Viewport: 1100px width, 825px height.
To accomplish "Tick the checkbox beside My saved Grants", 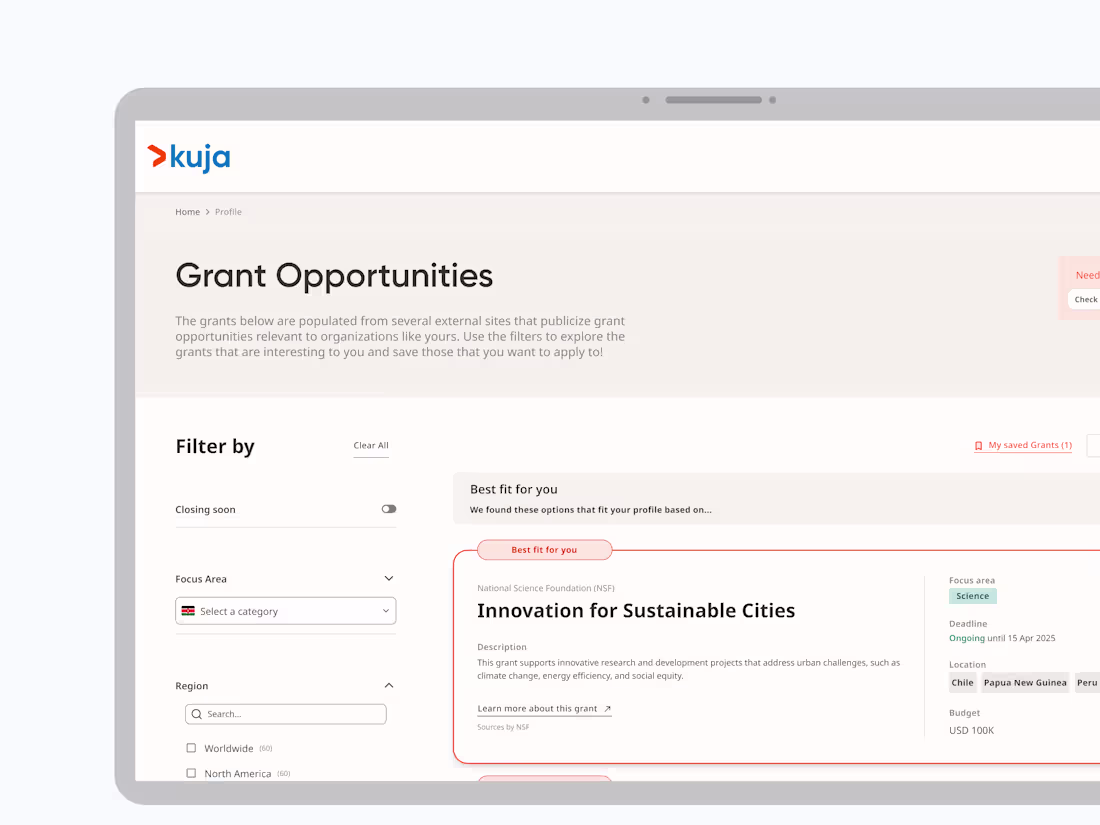I will 1093,445.
